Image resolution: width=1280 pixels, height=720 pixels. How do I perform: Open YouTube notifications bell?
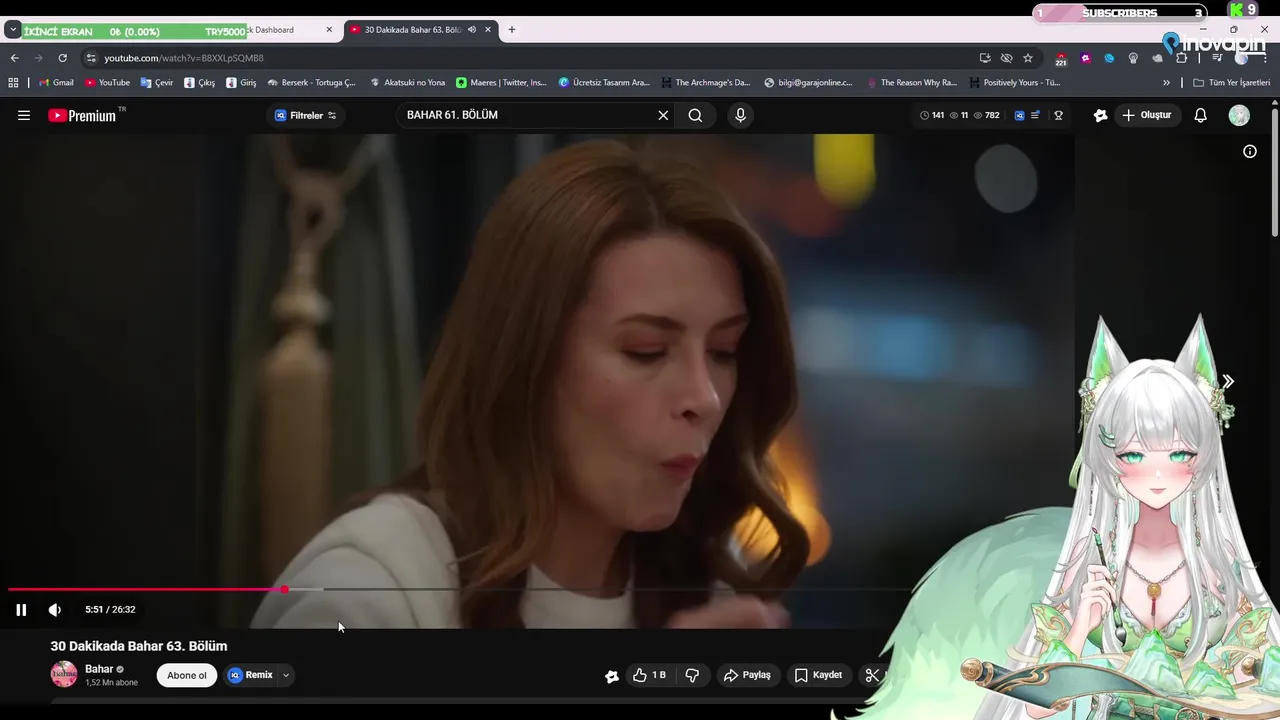click(x=1201, y=115)
